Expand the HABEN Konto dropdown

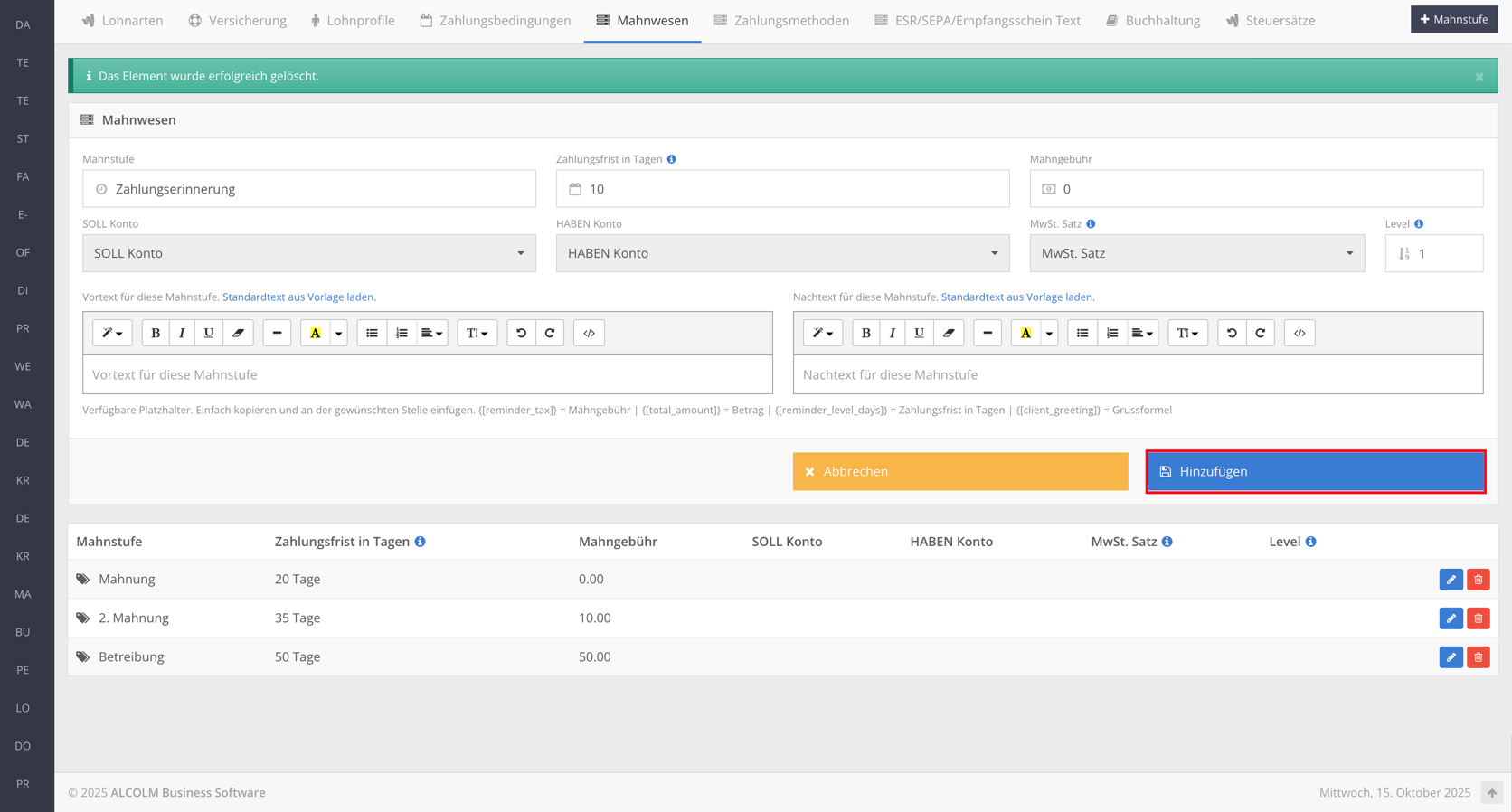782,253
